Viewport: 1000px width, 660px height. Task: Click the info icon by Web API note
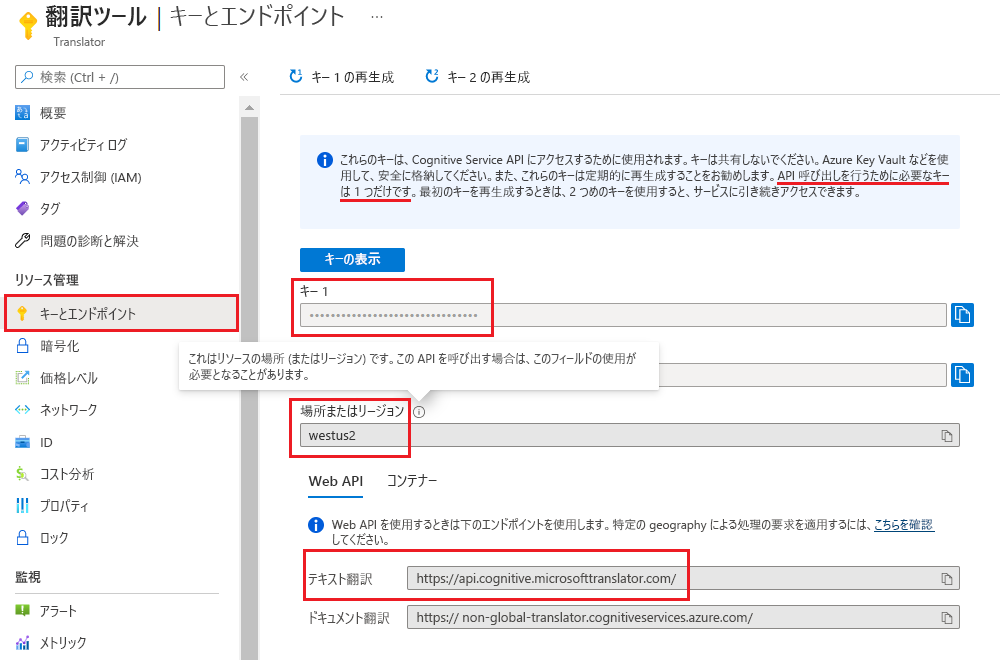316,525
